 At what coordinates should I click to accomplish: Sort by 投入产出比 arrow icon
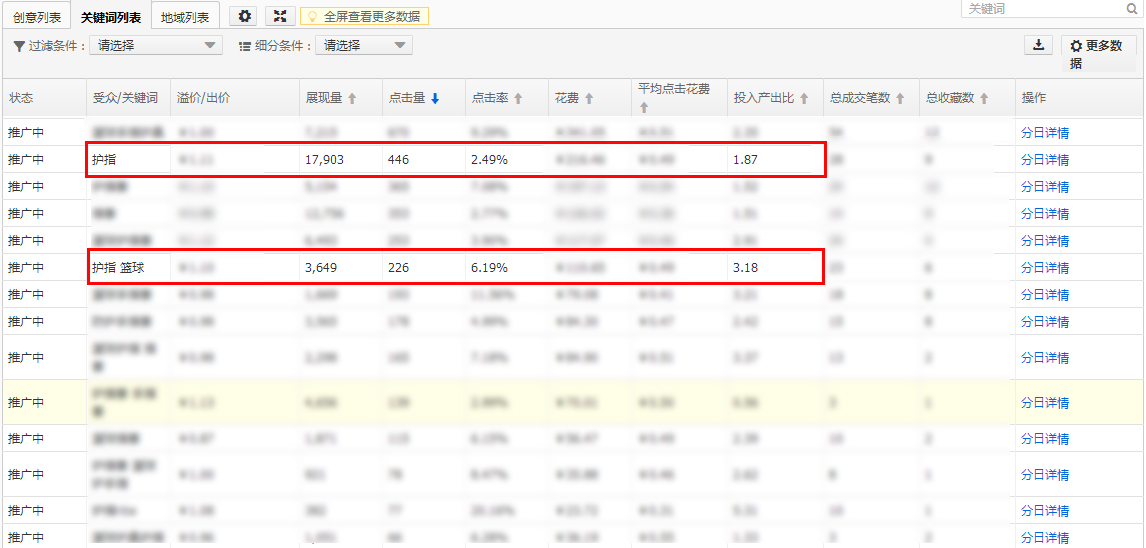pyautogui.click(x=804, y=99)
